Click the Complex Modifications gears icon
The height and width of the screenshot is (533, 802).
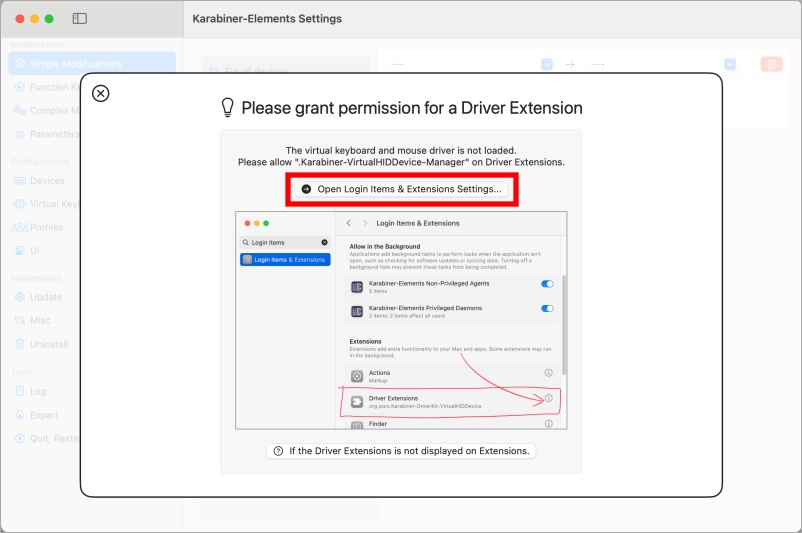click(x=20, y=111)
